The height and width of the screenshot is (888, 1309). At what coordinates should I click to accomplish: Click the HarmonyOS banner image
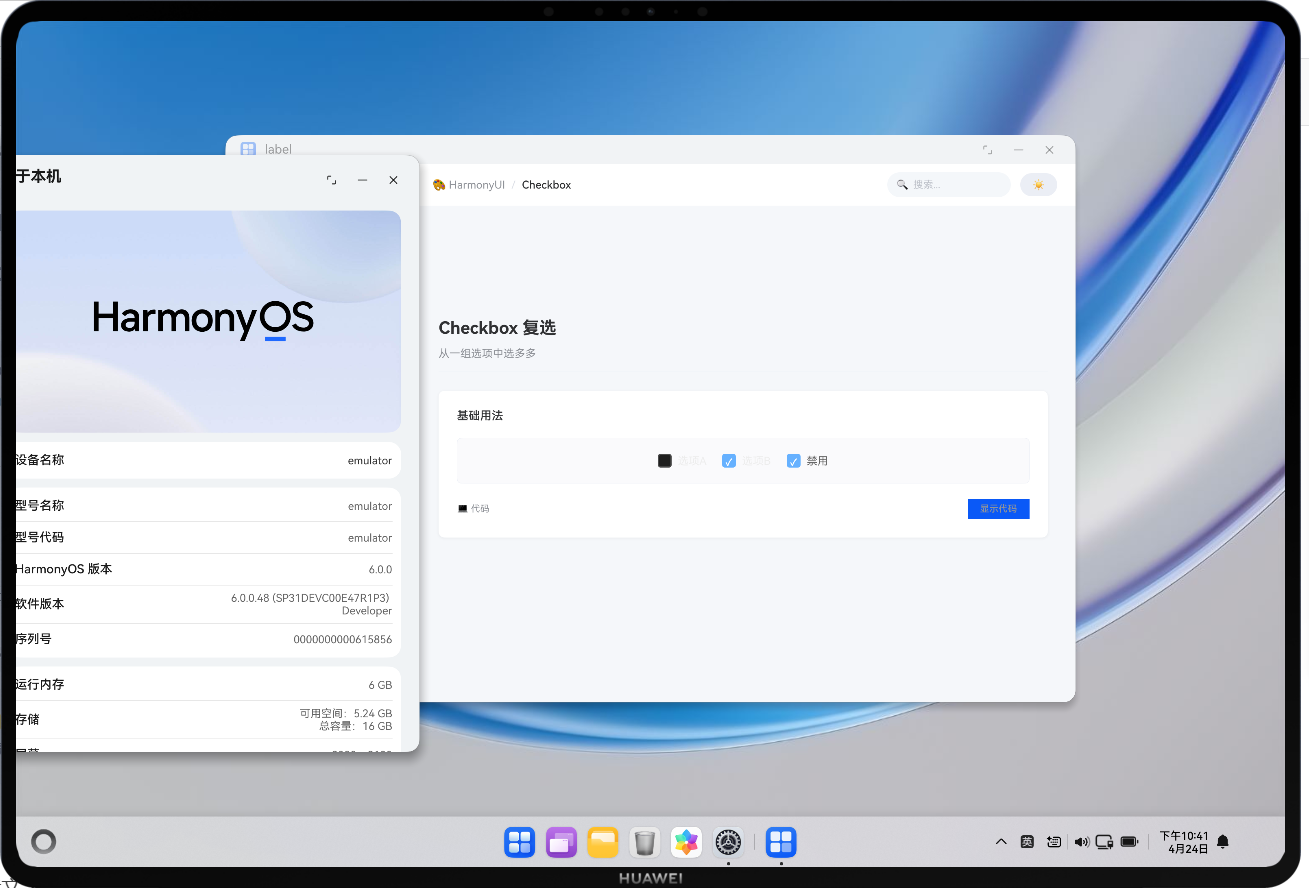(x=208, y=321)
